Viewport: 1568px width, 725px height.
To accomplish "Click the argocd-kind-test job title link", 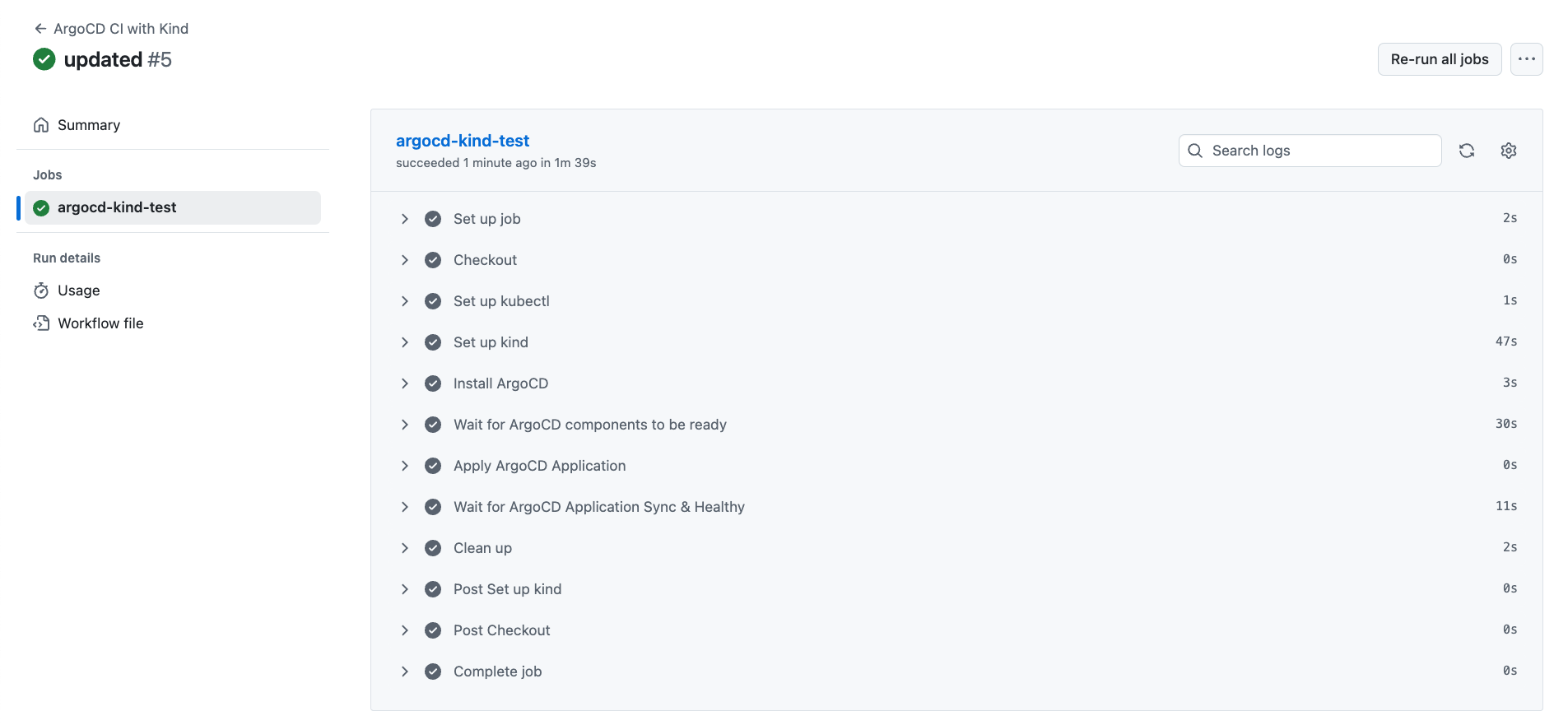I will (x=463, y=141).
